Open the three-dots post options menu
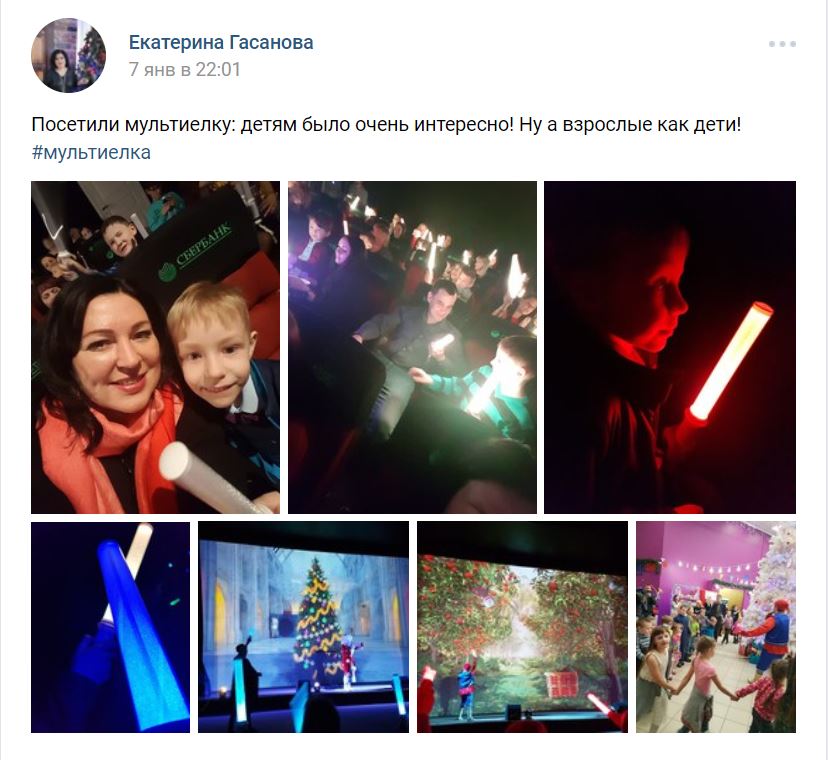This screenshot has height=760, width=828. click(782, 44)
